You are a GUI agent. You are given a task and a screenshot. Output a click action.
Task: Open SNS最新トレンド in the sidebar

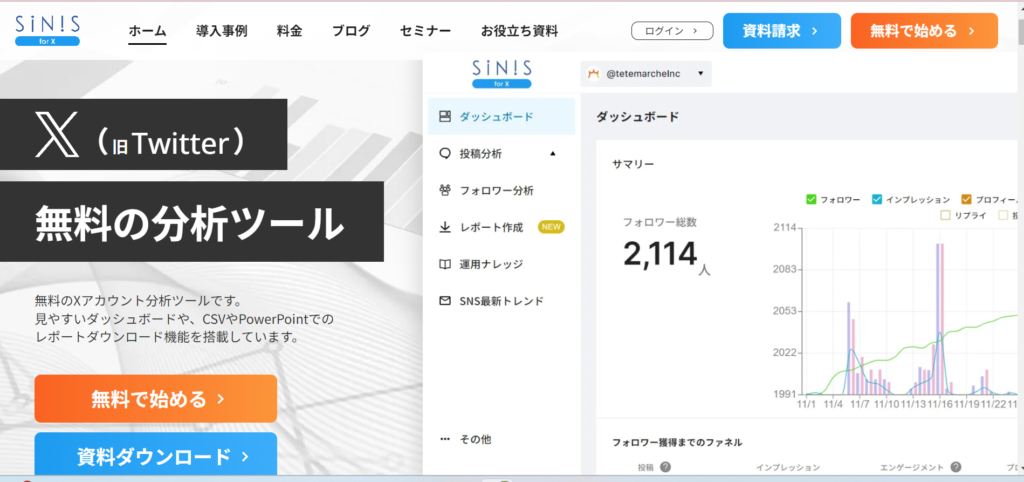pyautogui.click(x=502, y=301)
